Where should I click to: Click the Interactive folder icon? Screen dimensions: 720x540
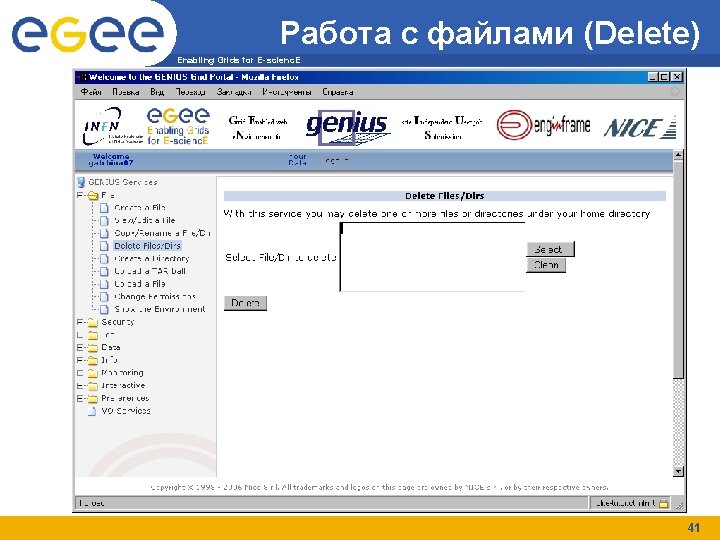[93, 386]
